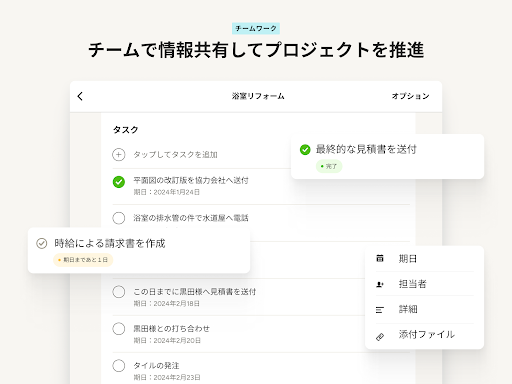This screenshot has height=384, width=512.
Task: Click 期日：2024年2月20日 date text
Action: [x=167, y=341]
